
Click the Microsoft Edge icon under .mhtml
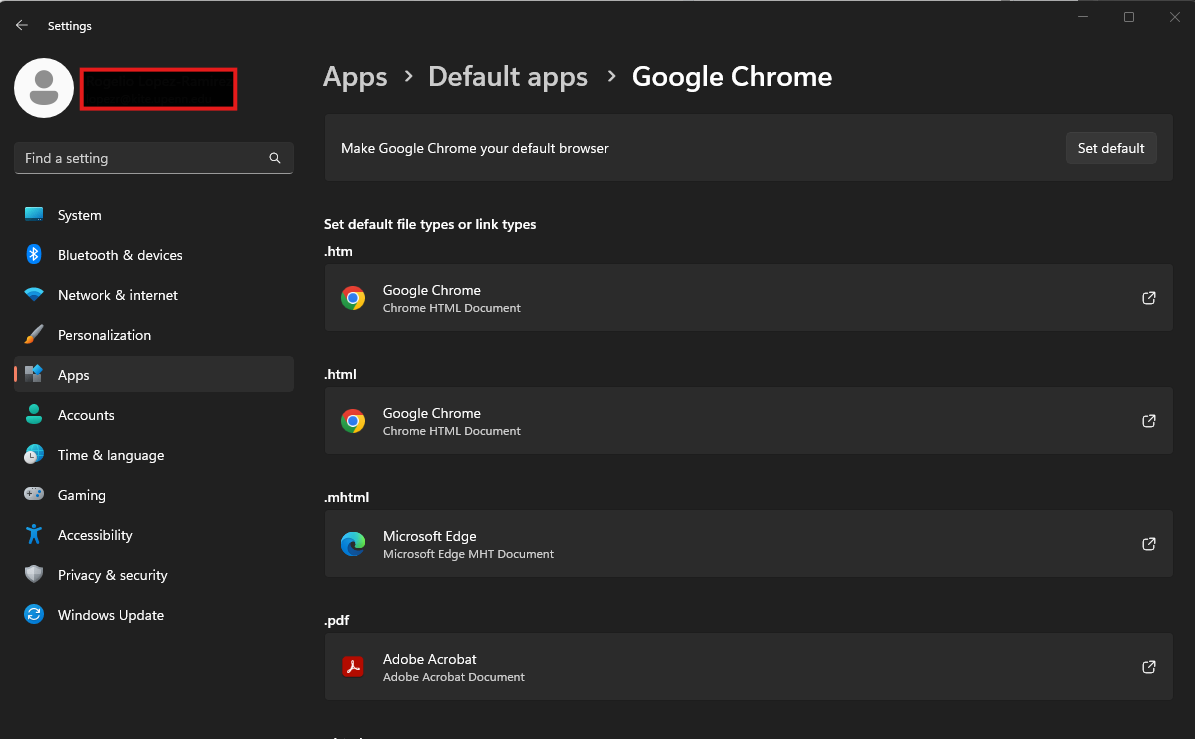pos(353,544)
